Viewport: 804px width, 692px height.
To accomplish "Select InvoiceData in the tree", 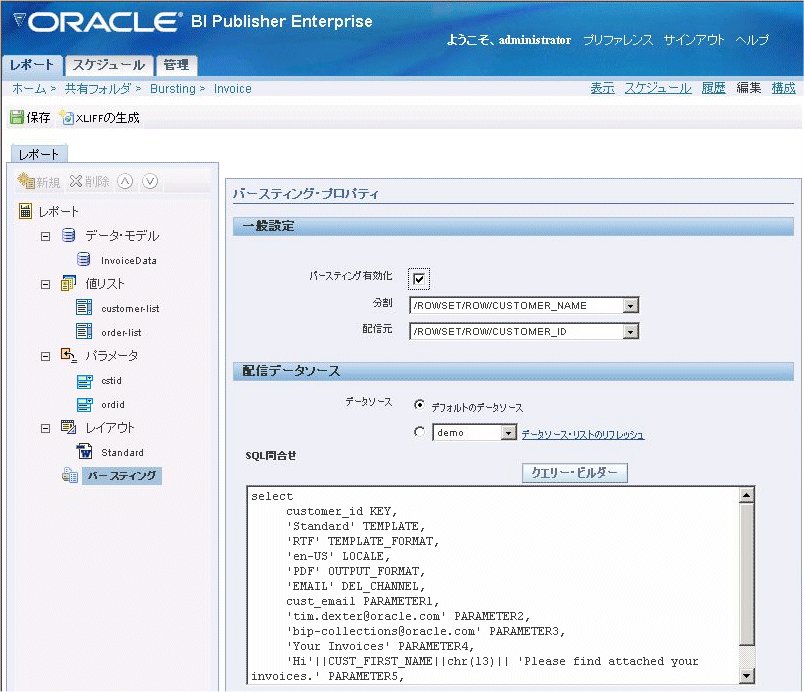I will 129,260.
